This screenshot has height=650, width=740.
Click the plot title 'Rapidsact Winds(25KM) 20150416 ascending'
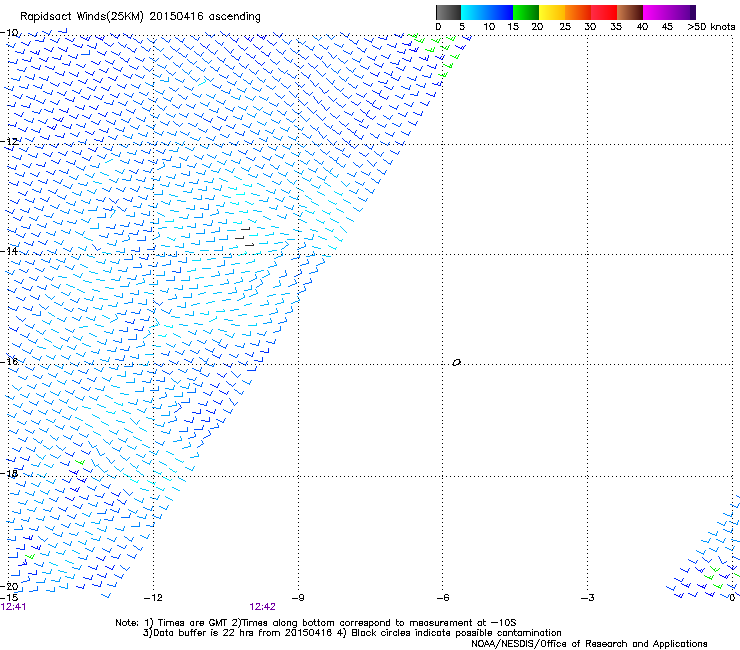coord(140,17)
